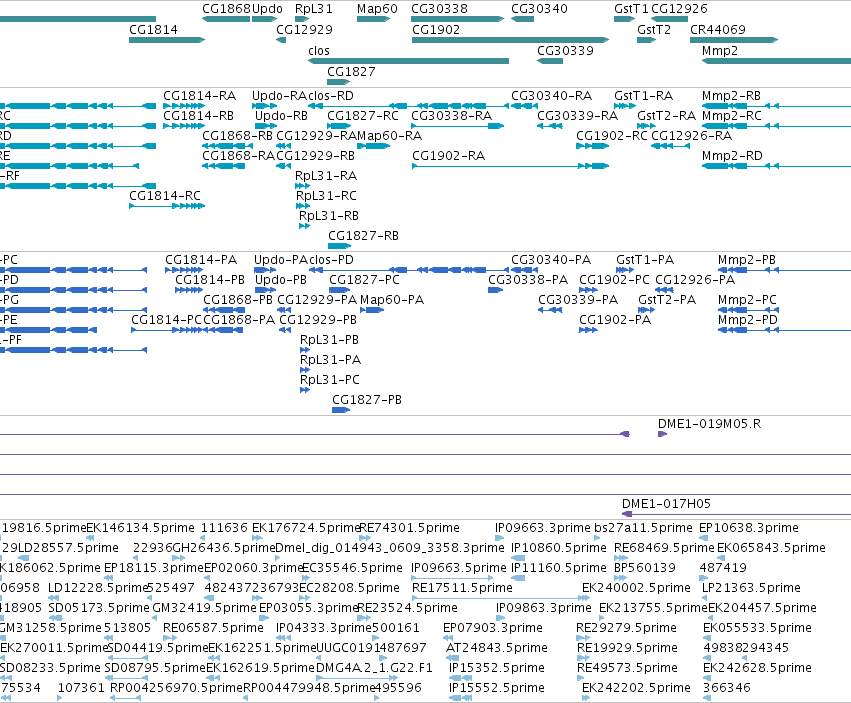Select the RpL31 gene label
Screen dimensions: 851x703
pos(314,9)
